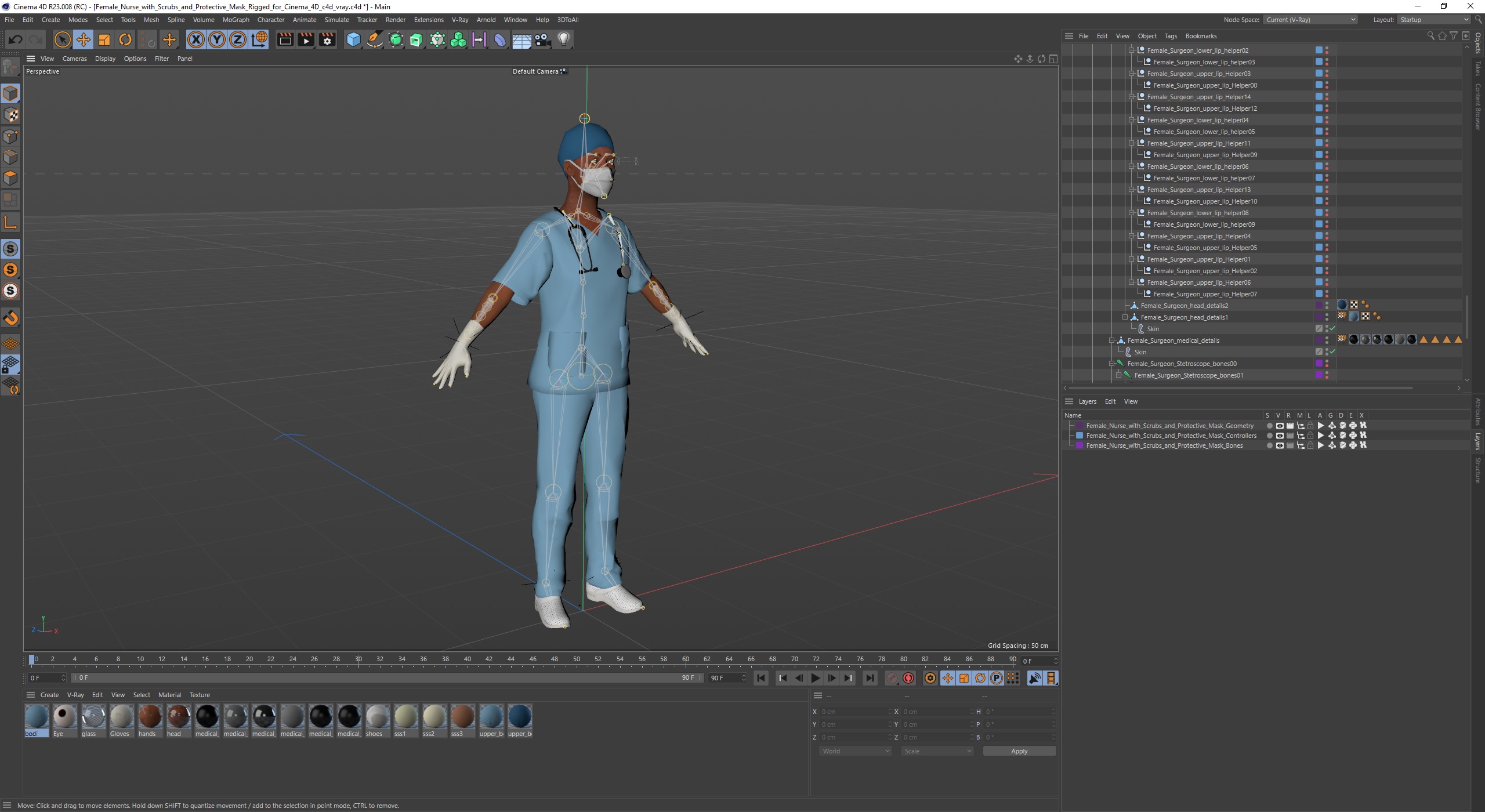
Task: Open the Layout Startup dropdown
Action: (x=1432, y=20)
